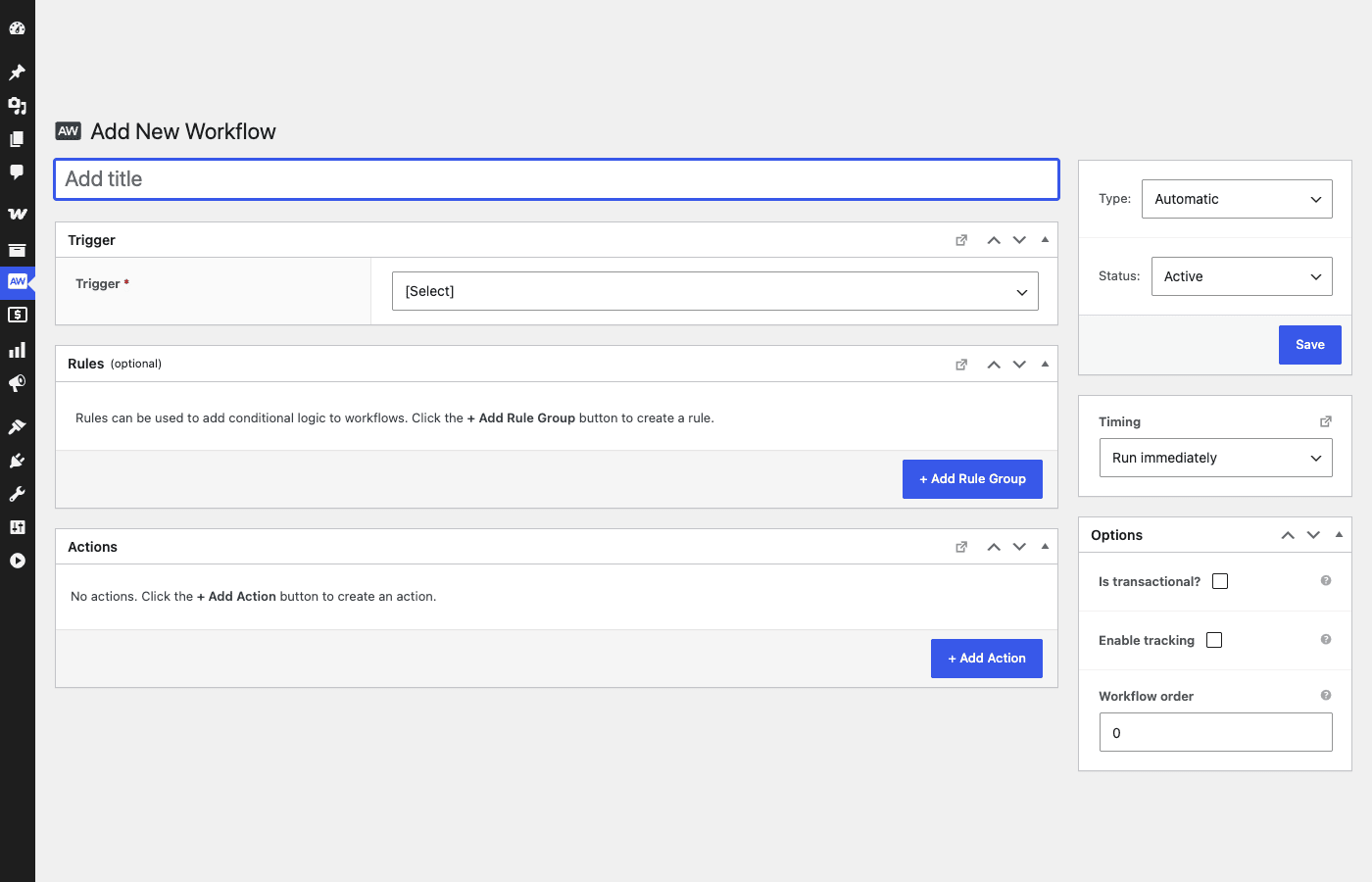This screenshot has width=1372, height=882.
Task: Click the Actions panel title
Action: pos(92,547)
